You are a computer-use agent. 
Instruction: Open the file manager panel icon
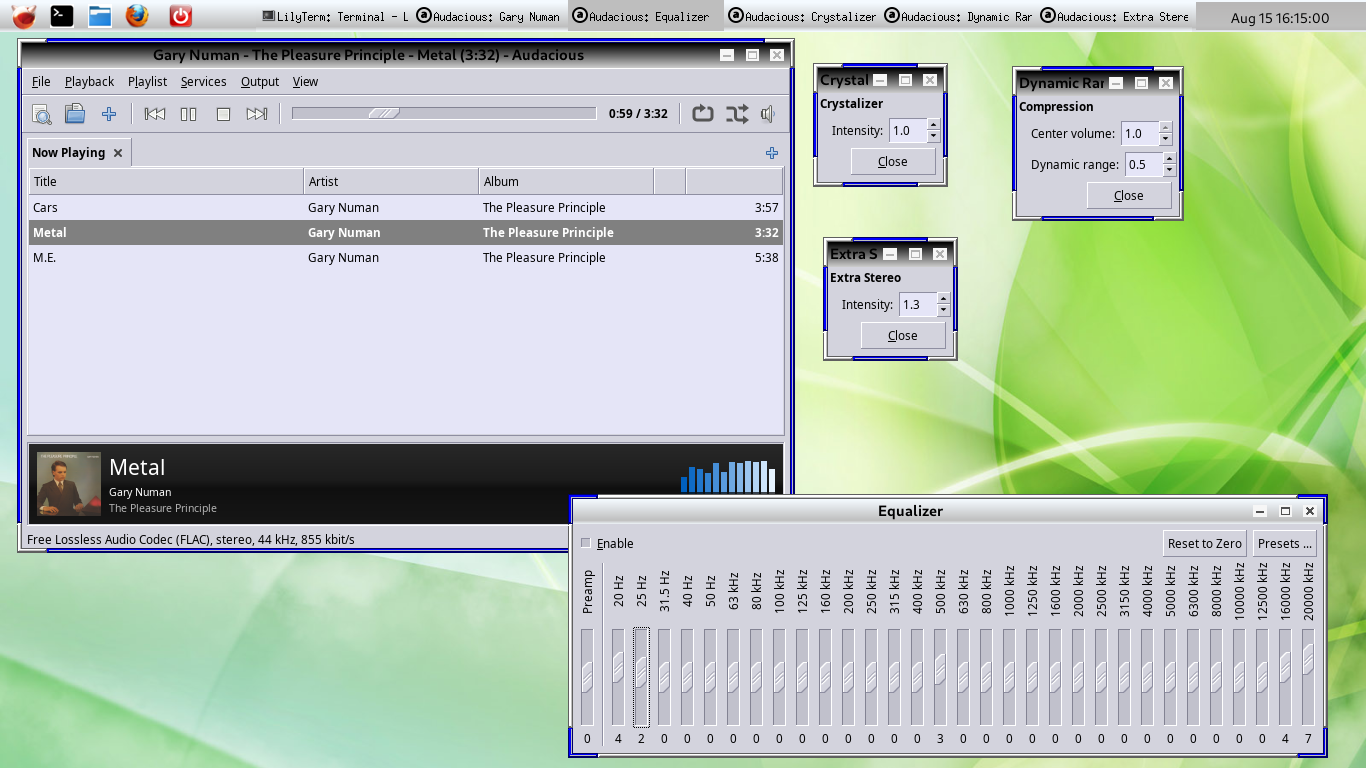pos(99,15)
